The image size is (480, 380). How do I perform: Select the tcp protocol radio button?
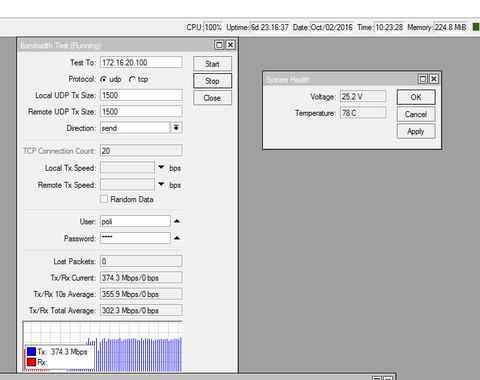[132, 79]
